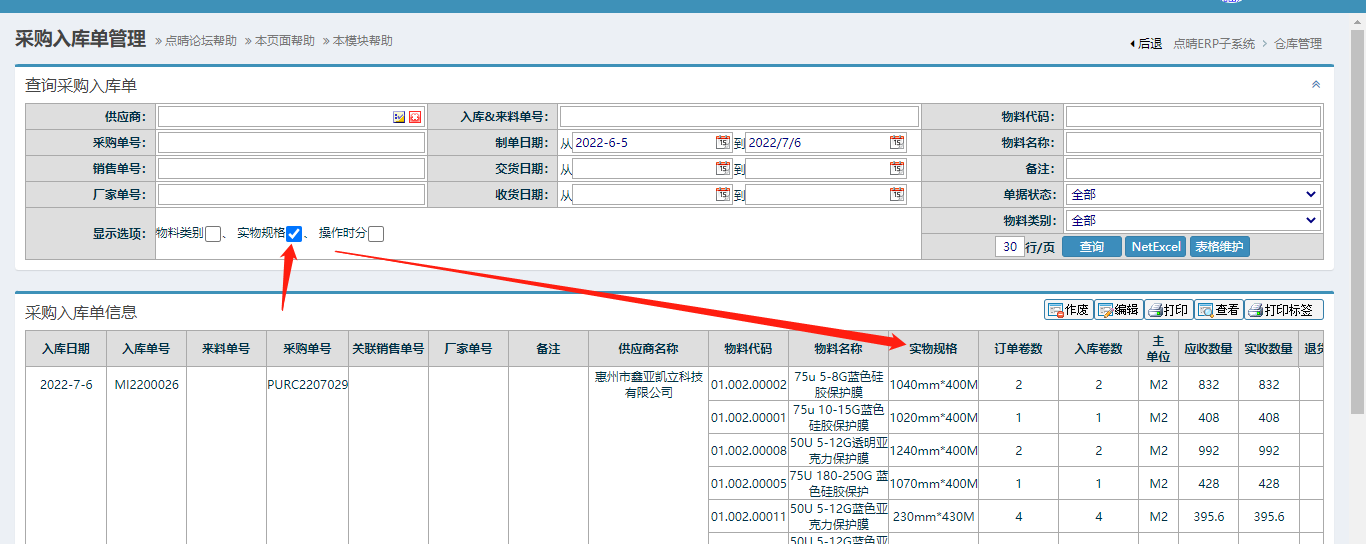Focus the 物料代码 input field
Screen dimensions: 1366x544
tap(1192, 117)
